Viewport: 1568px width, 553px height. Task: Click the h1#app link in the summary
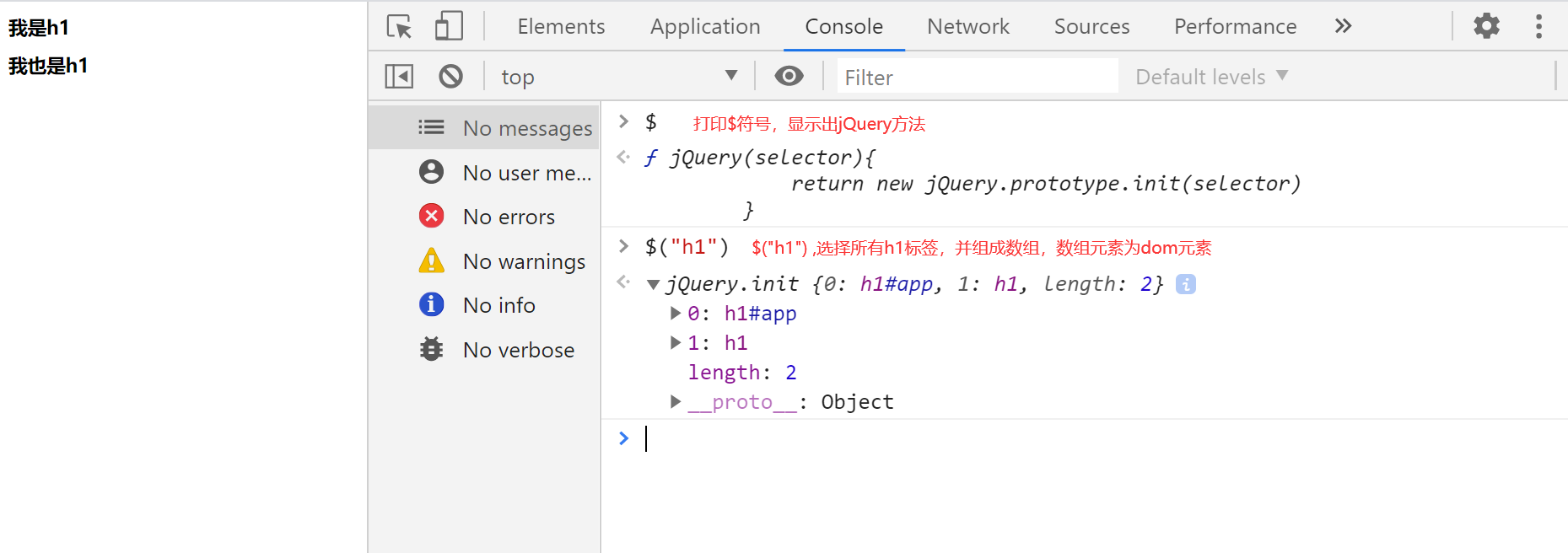[896, 284]
